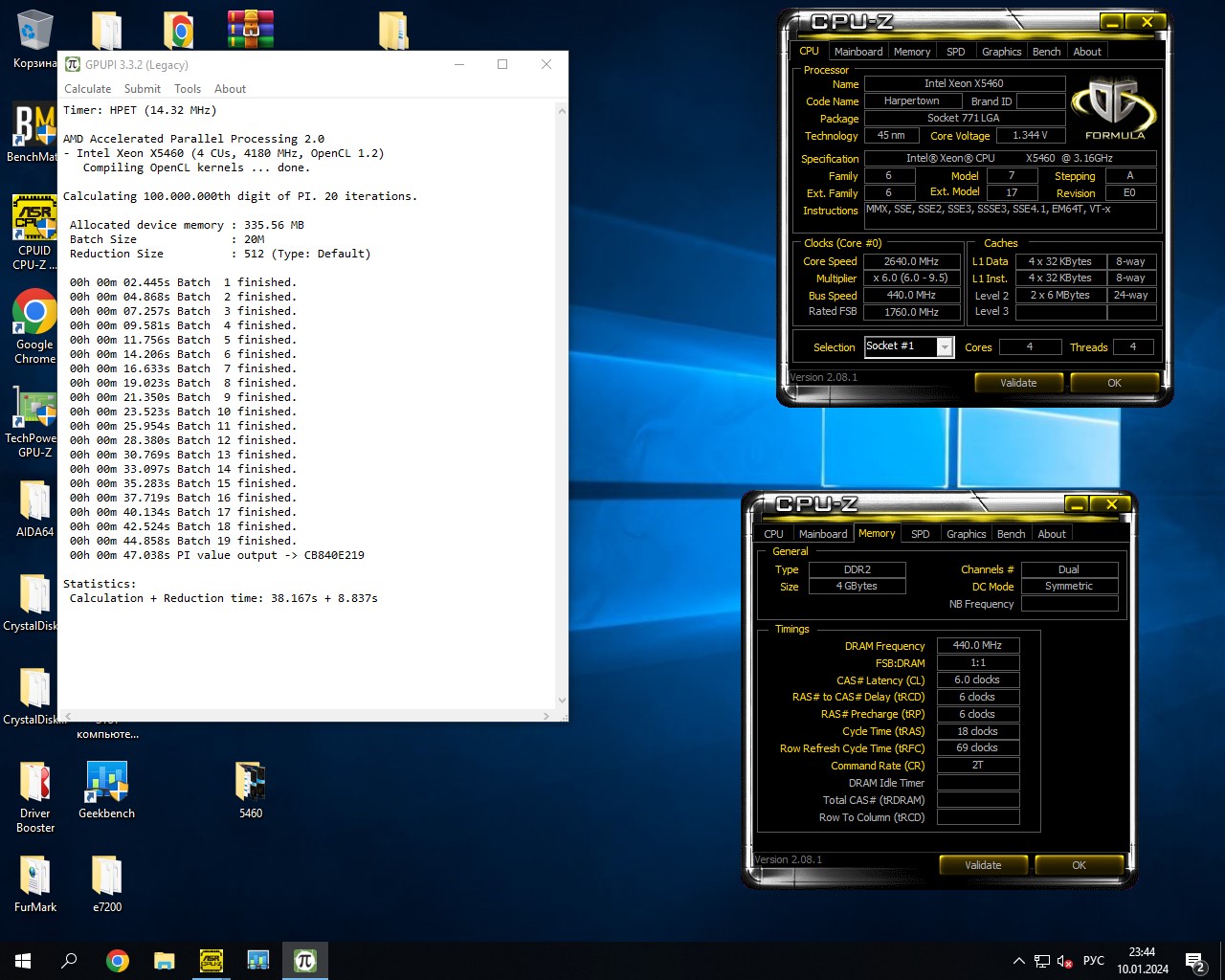Click GPUPI vertical scrollbar down arrow
1225x980 pixels.
coord(562,701)
